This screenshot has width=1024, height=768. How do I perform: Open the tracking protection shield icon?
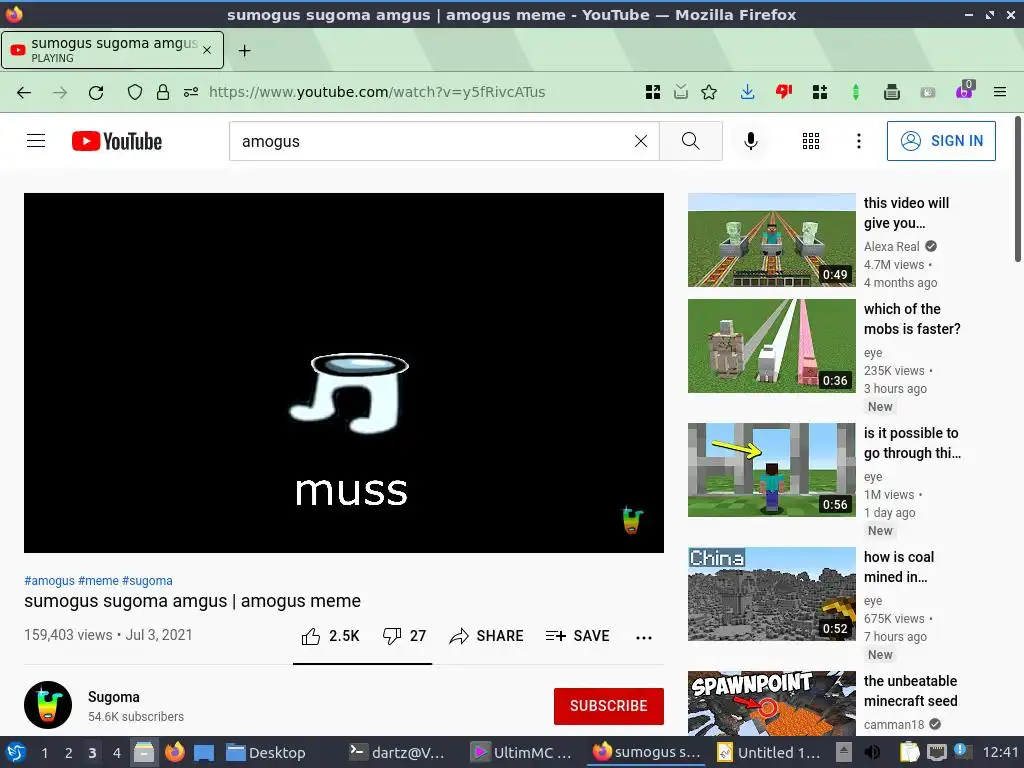point(135,92)
